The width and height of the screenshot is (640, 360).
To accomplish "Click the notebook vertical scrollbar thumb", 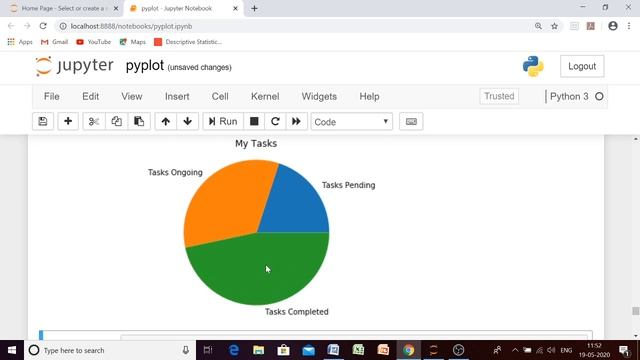I will click(x=636, y=311).
